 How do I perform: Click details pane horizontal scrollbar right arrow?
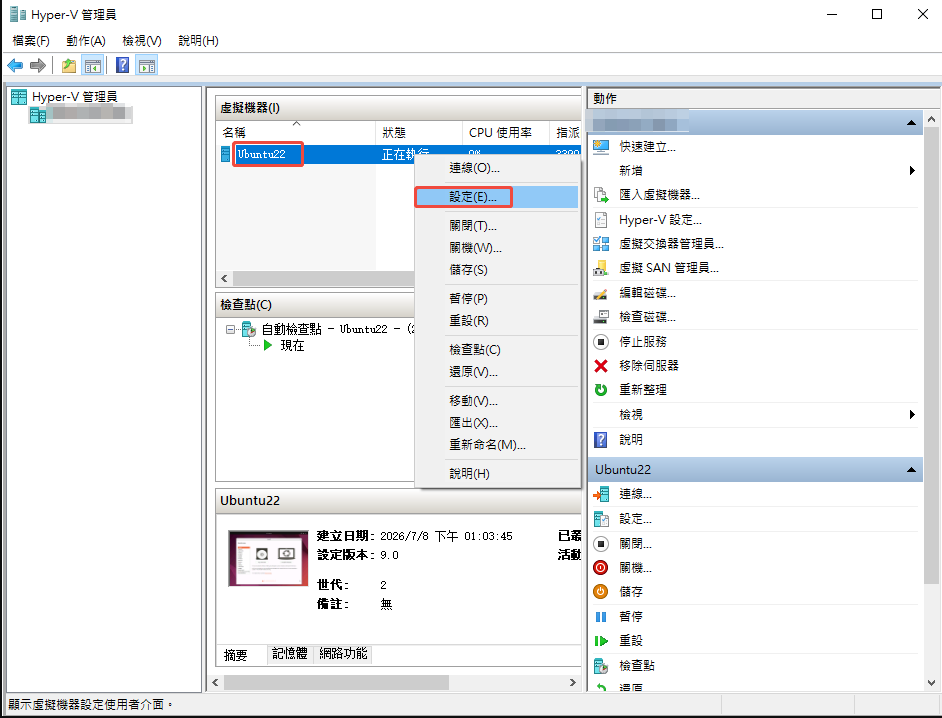(x=573, y=683)
